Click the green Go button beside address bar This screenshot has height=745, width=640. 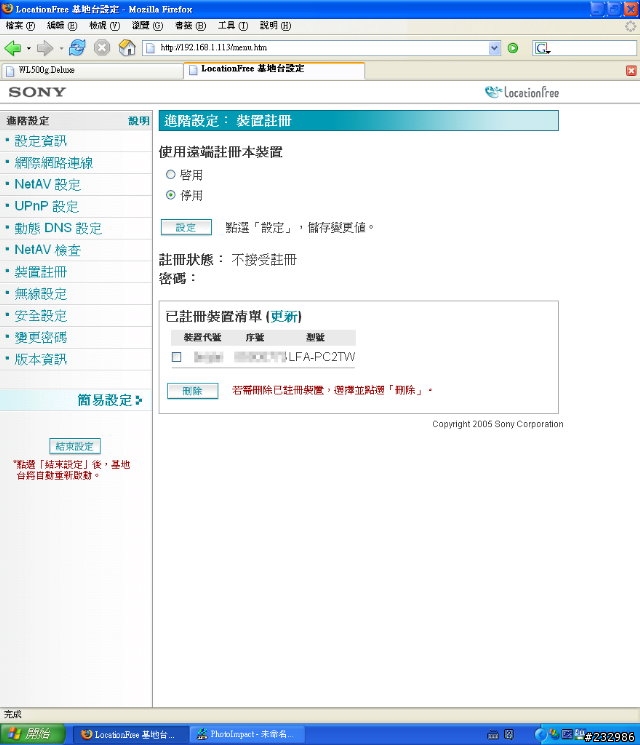click(x=513, y=48)
